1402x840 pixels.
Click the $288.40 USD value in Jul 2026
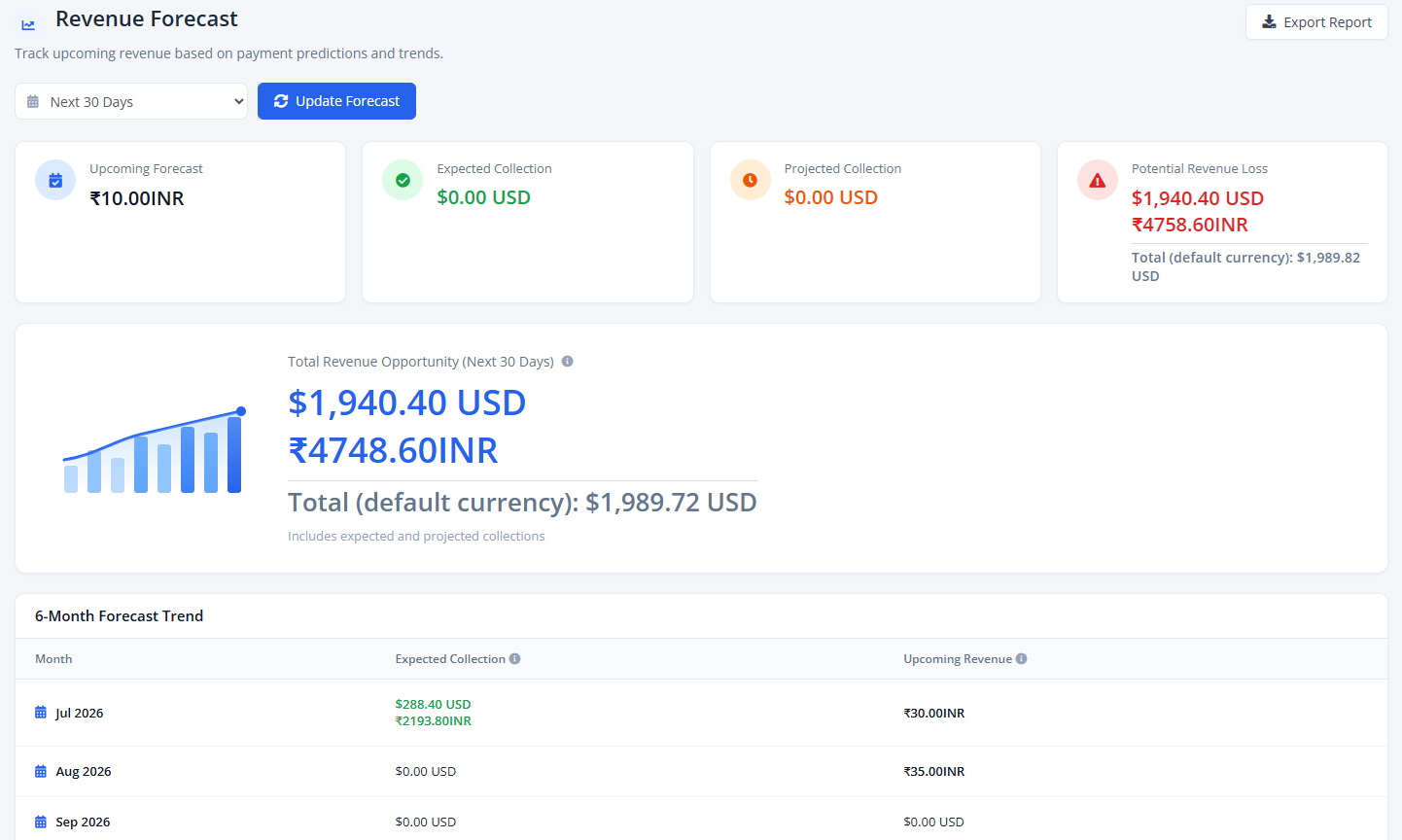433,704
